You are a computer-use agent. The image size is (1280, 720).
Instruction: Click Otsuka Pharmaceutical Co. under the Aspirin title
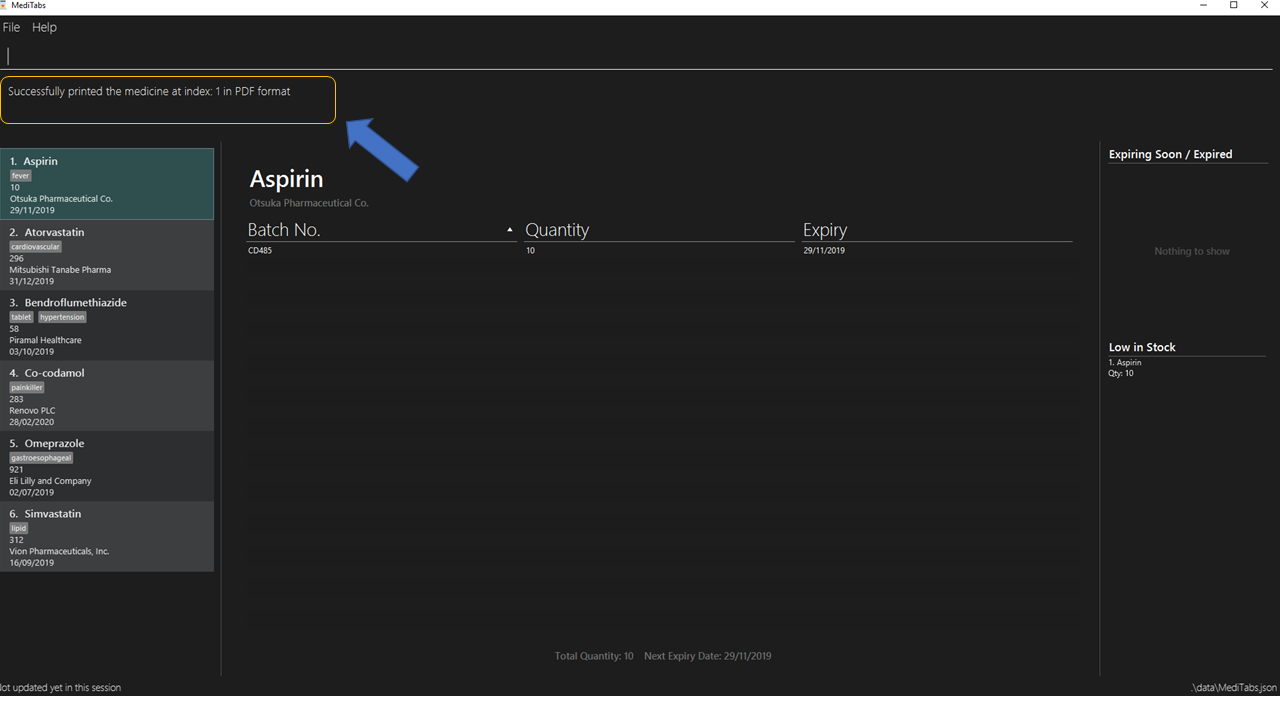(309, 203)
